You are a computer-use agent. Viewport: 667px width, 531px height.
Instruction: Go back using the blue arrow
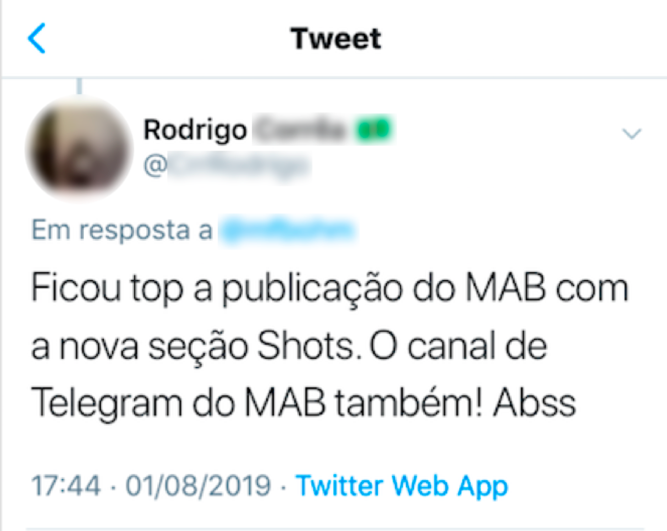pos(37,38)
